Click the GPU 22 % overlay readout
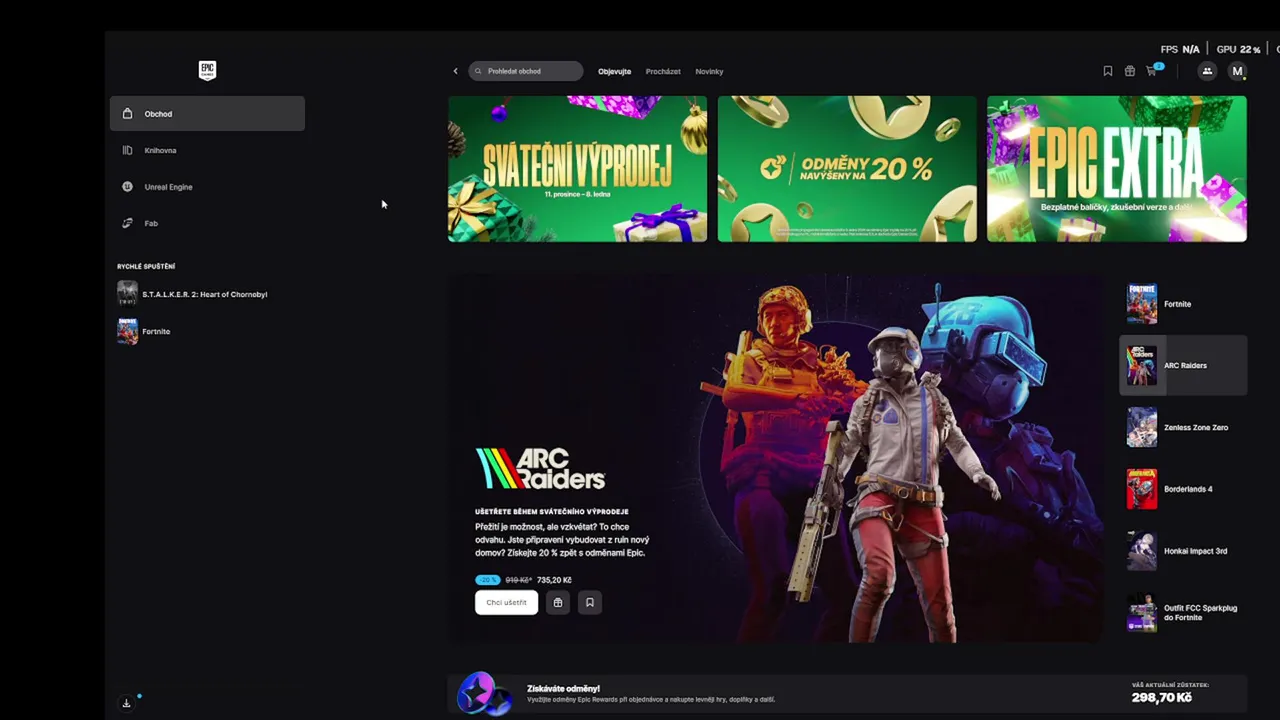 point(1238,49)
